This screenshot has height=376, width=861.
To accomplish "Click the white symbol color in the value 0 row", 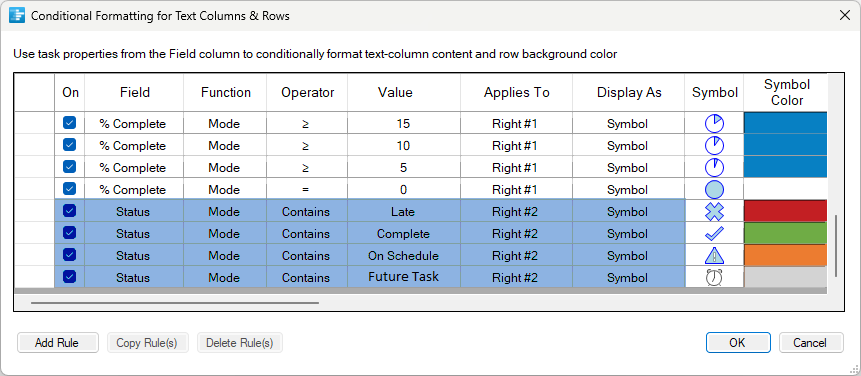I will click(785, 189).
